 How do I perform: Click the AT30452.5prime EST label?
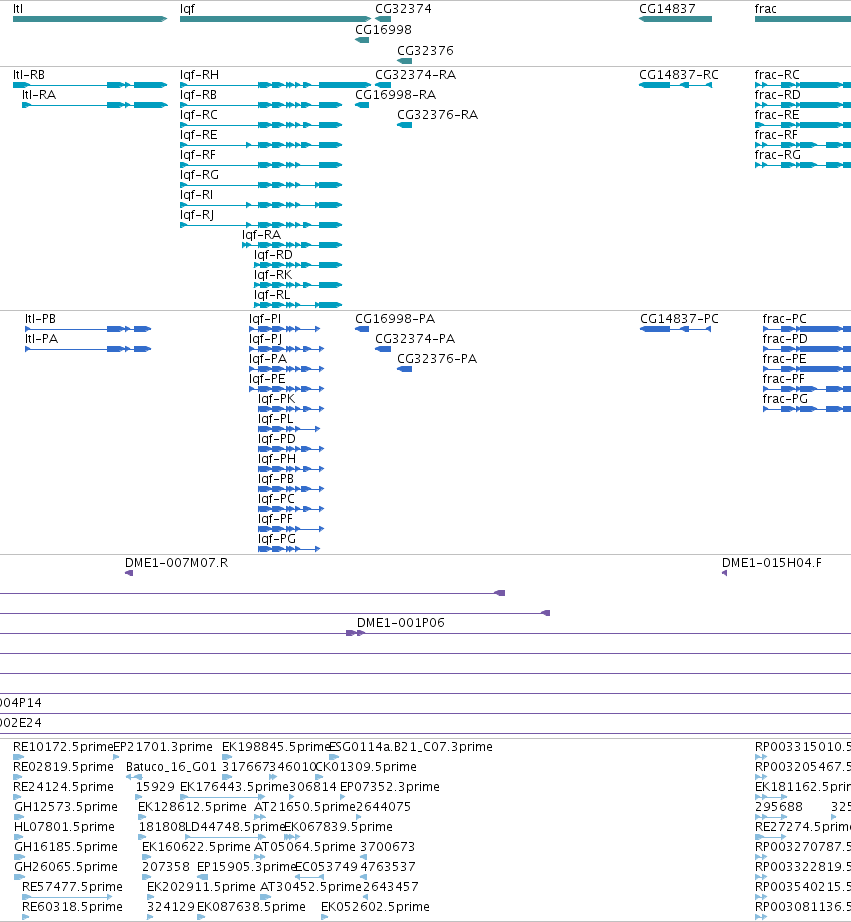click(x=311, y=887)
